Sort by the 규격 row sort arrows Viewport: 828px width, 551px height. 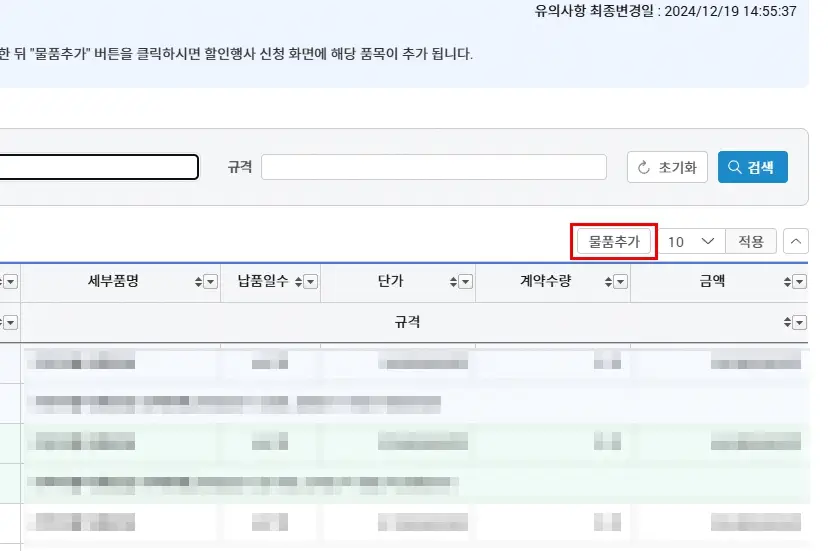coord(787,322)
